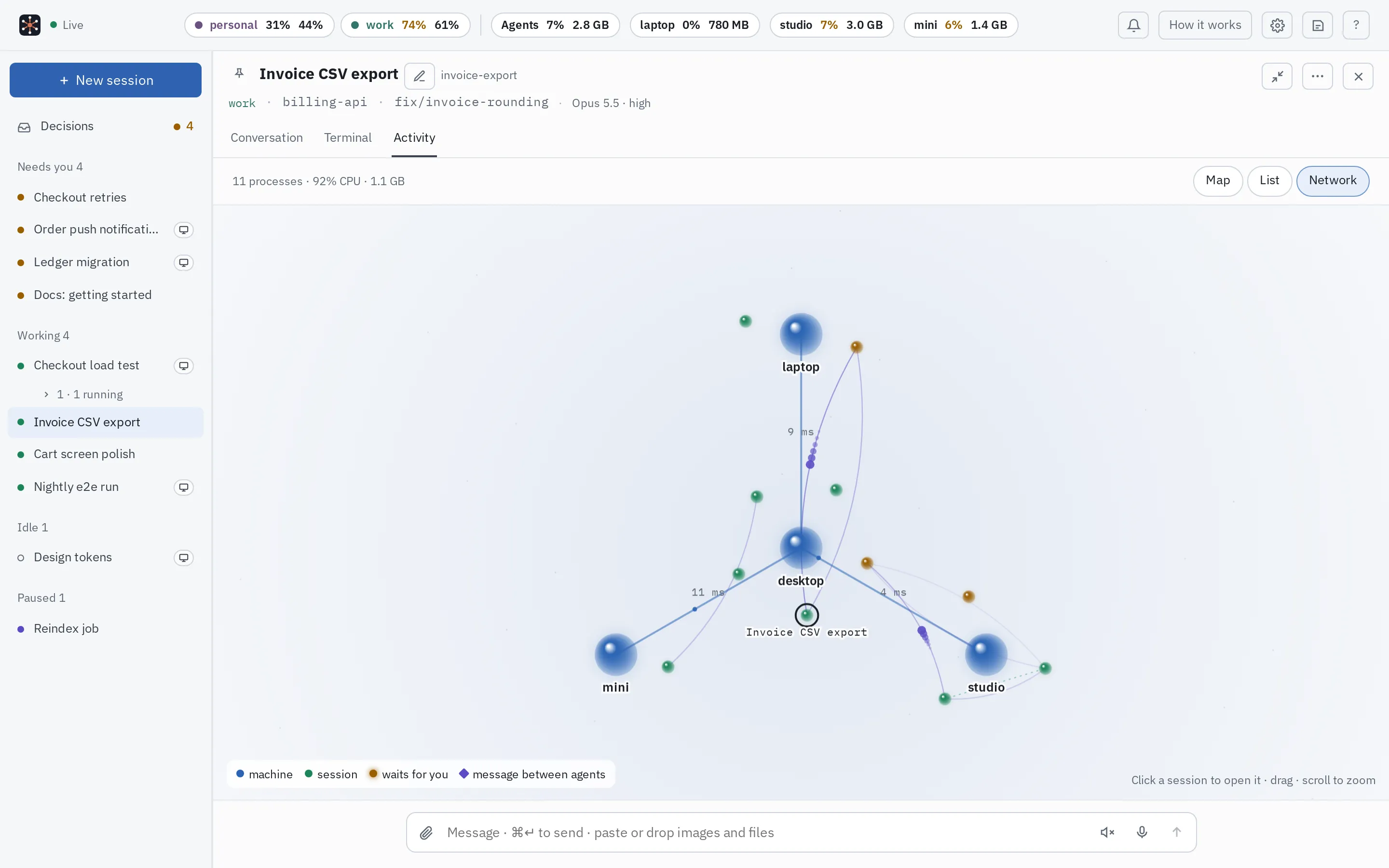The height and width of the screenshot is (868, 1389).
Task: Expand the '1 · 1 running' sub-row
Action: click(84, 394)
